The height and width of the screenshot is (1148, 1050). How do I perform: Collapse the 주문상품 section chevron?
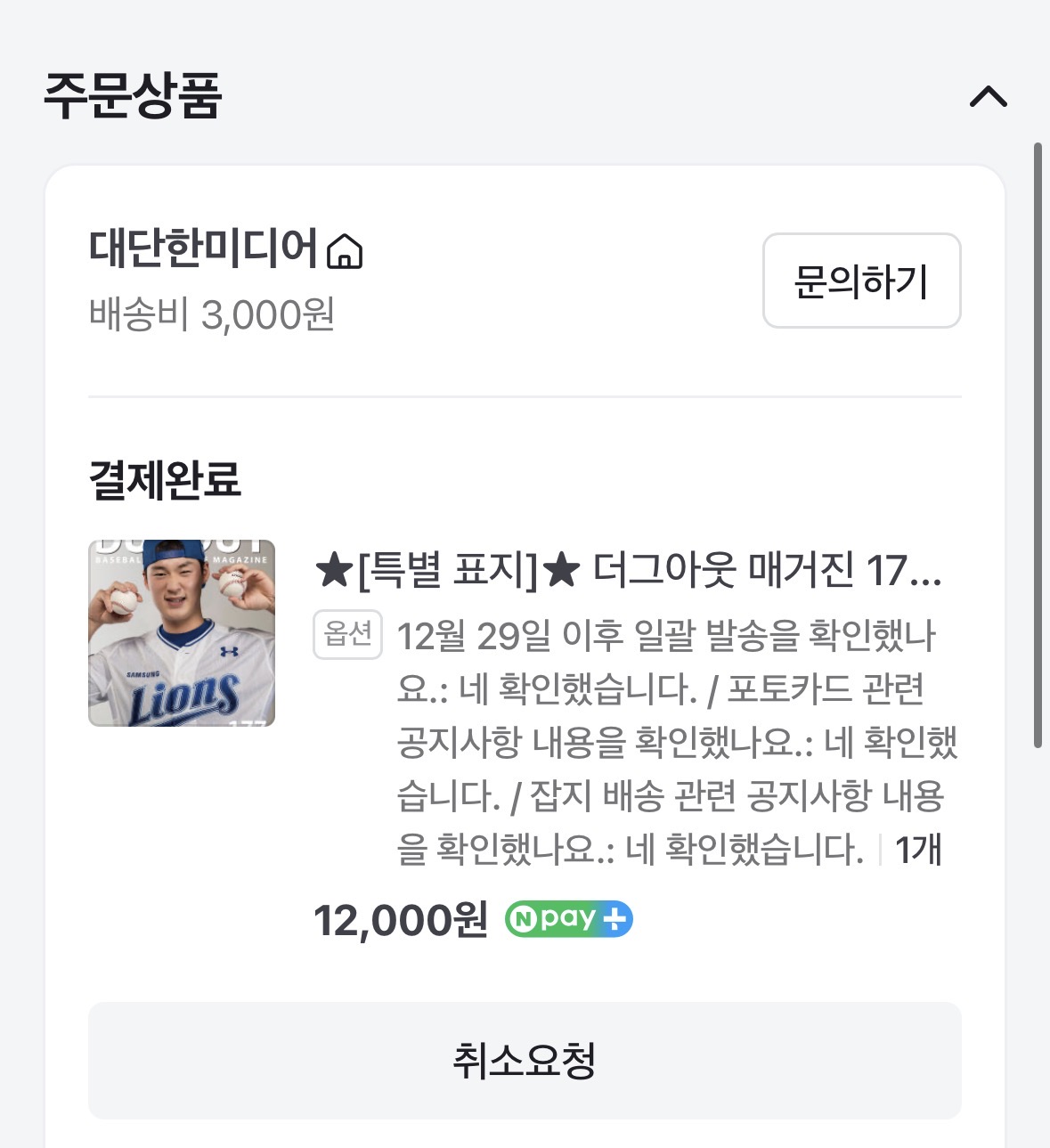[988, 96]
